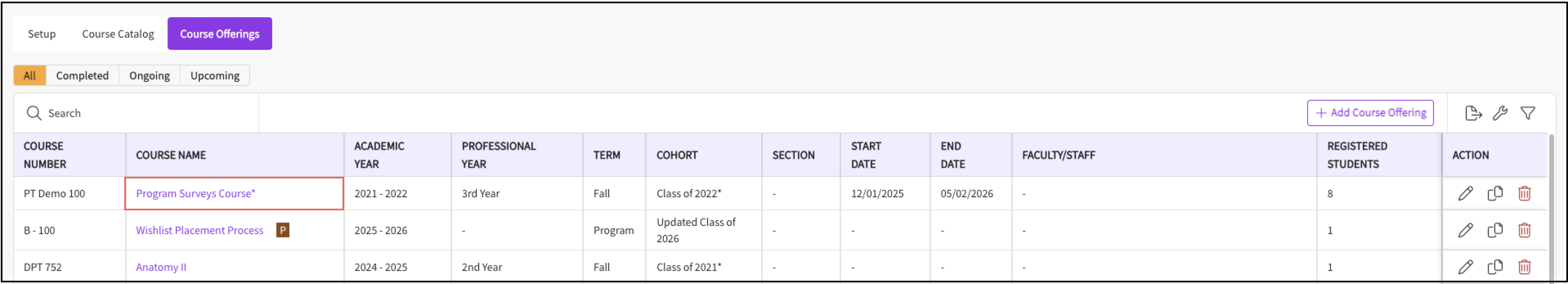Click the brown P badge icon
Image resolution: width=1568 pixels, height=284 pixels.
pyautogui.click(x=282, y=230)
